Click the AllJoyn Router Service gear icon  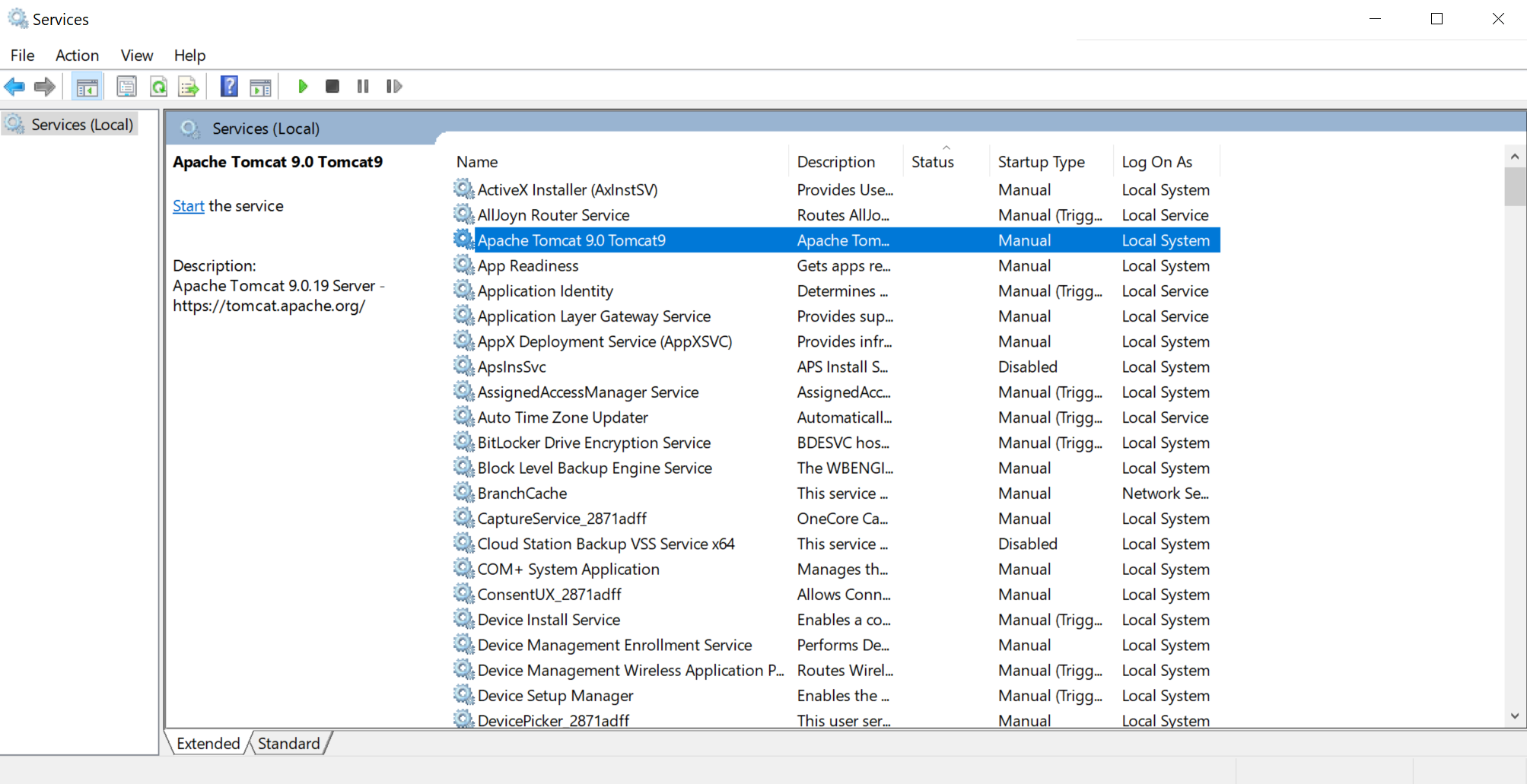click(463, 214)
